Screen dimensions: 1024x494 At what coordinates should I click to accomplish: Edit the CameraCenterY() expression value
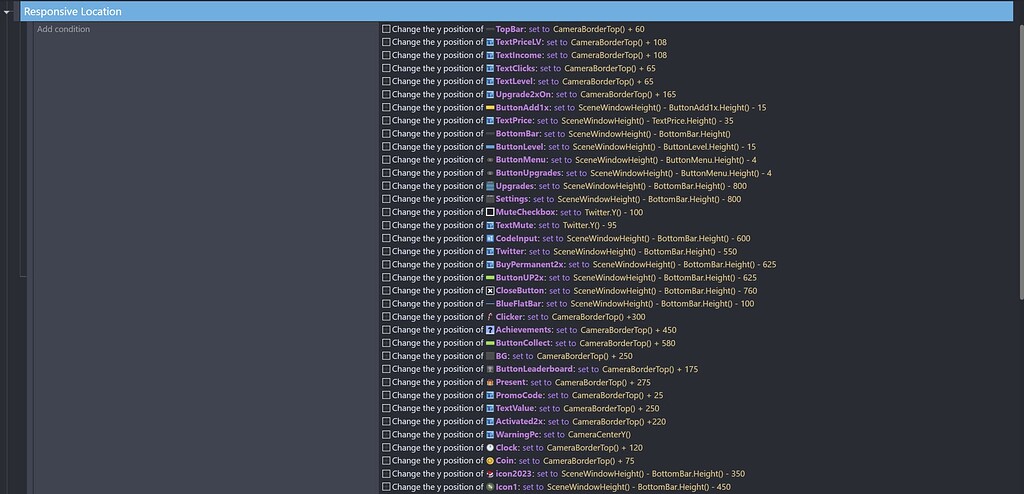tap(599, 435)
